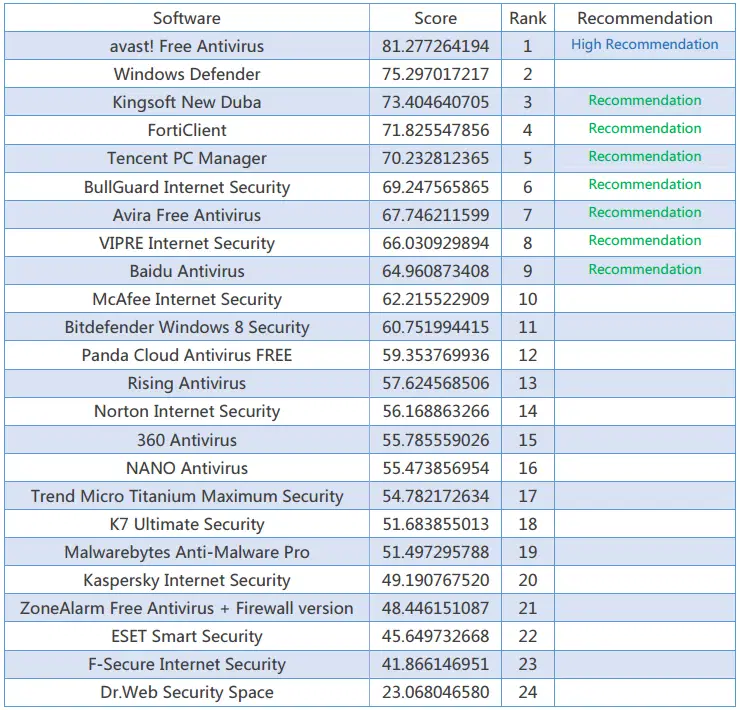Click rank 1 cell
The height and width of the screenshot is (710, 740).
(528, 46)
